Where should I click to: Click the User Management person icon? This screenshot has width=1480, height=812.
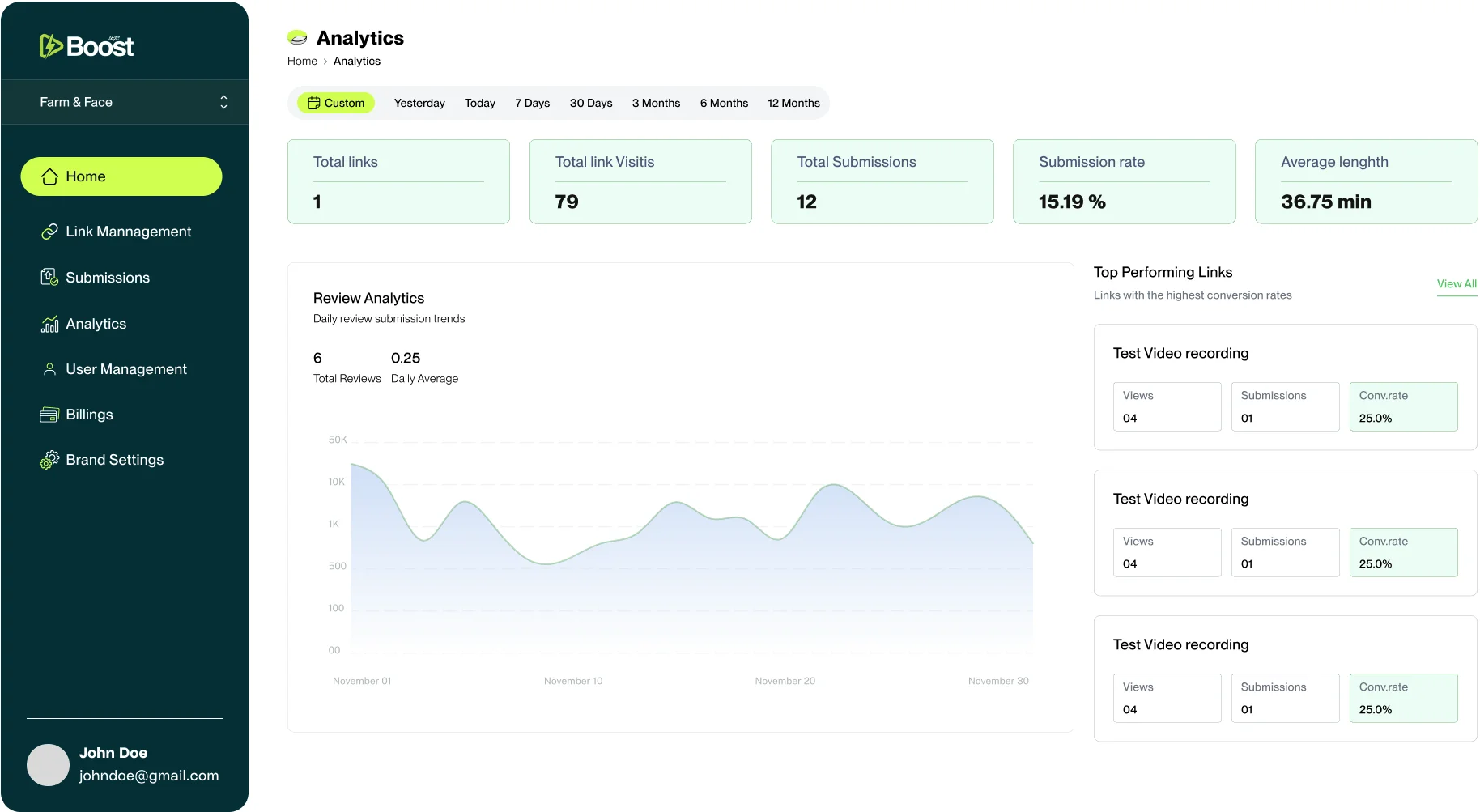49,369
